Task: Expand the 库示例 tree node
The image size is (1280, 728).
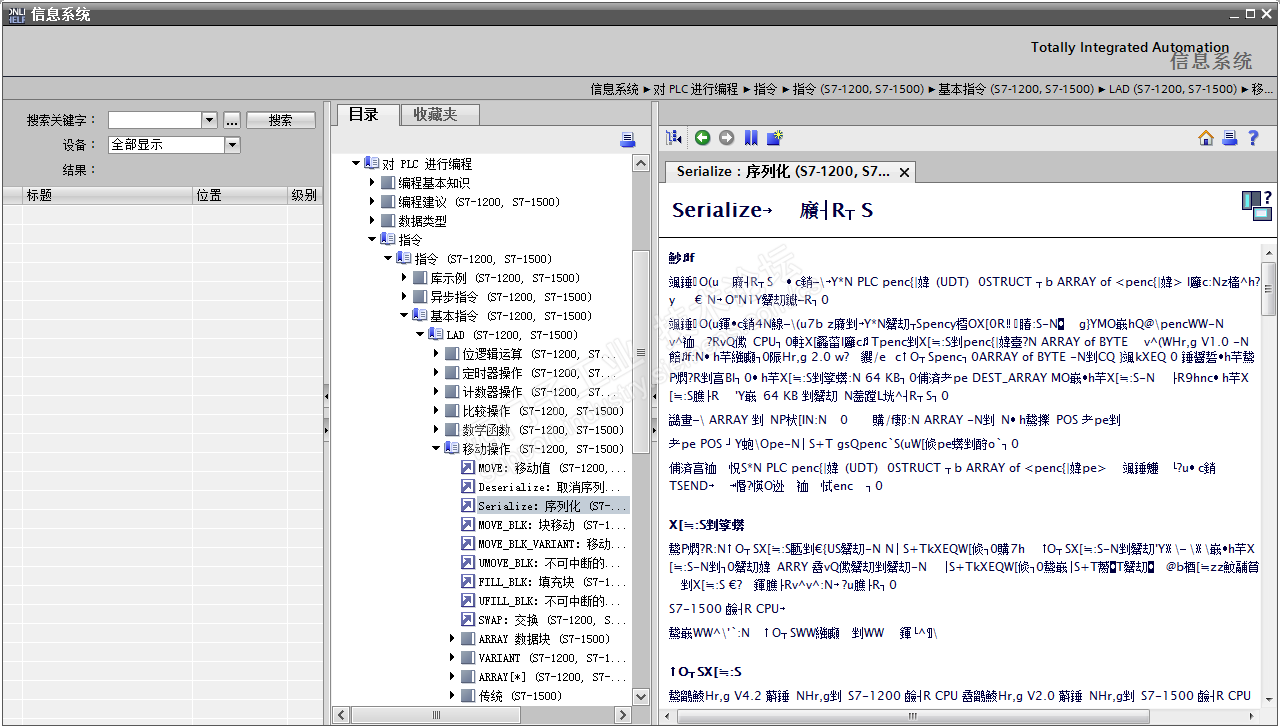Action: tap(404, 278)
